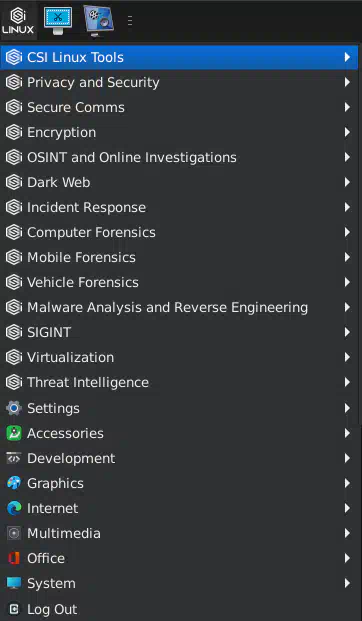Screen dimensions: 362x621
Task: Click the red Office suite icon
Action: click(x=14, y=558)
